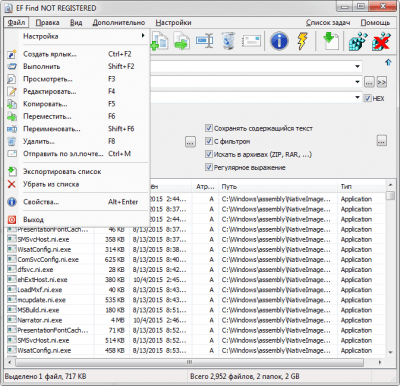Click the >> button

pos(382,82)
